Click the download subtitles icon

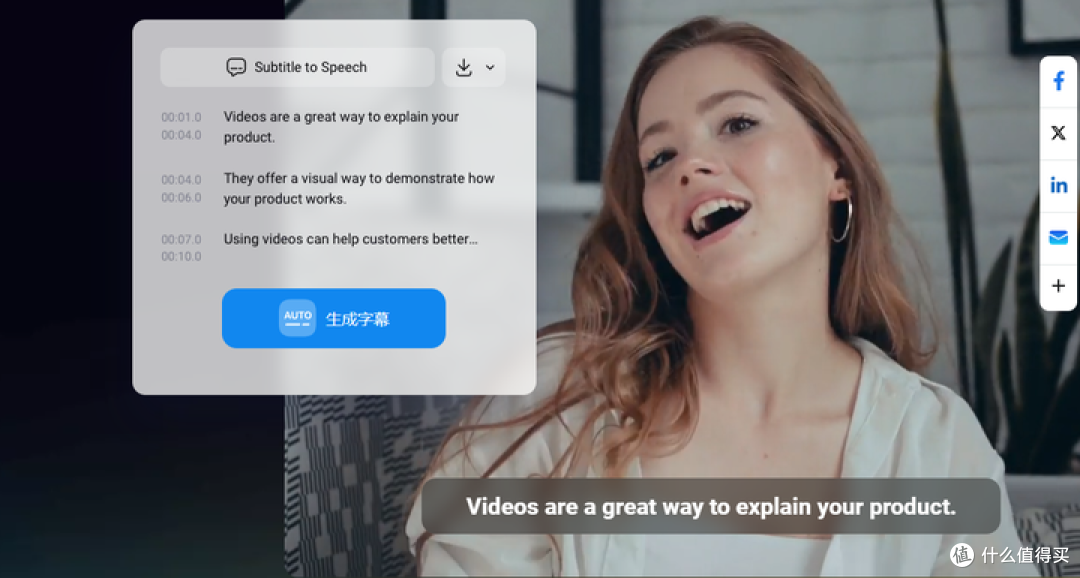464,68
